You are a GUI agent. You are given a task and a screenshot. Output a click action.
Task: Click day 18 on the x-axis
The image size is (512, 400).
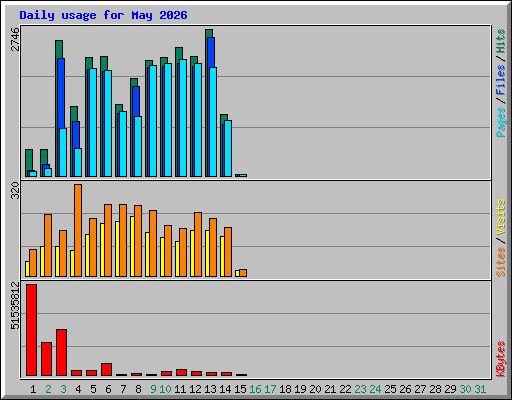tap(285, 389)
